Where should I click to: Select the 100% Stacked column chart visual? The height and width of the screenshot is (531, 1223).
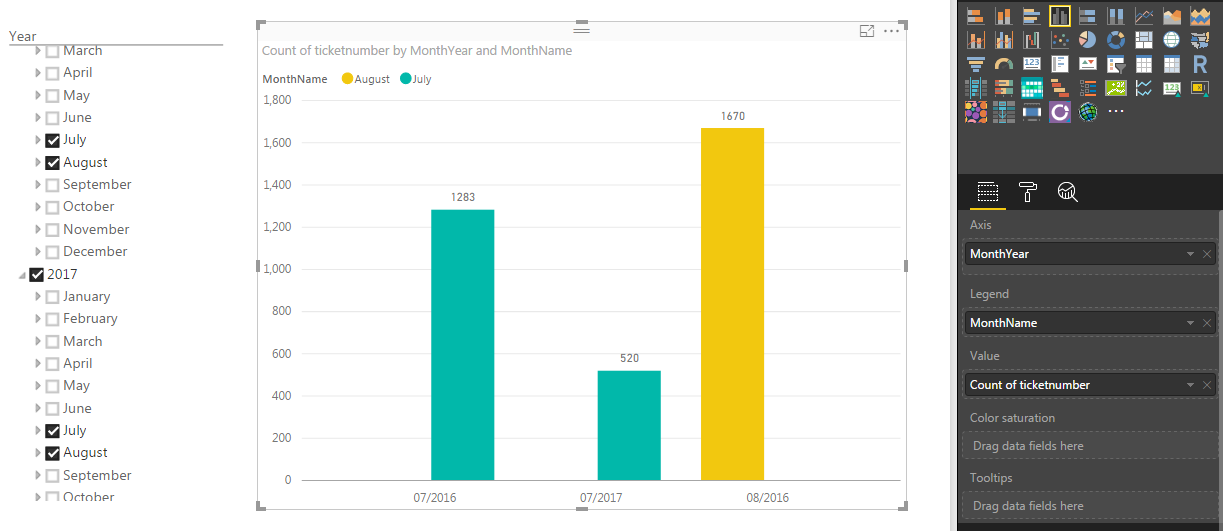point(1116,16)
